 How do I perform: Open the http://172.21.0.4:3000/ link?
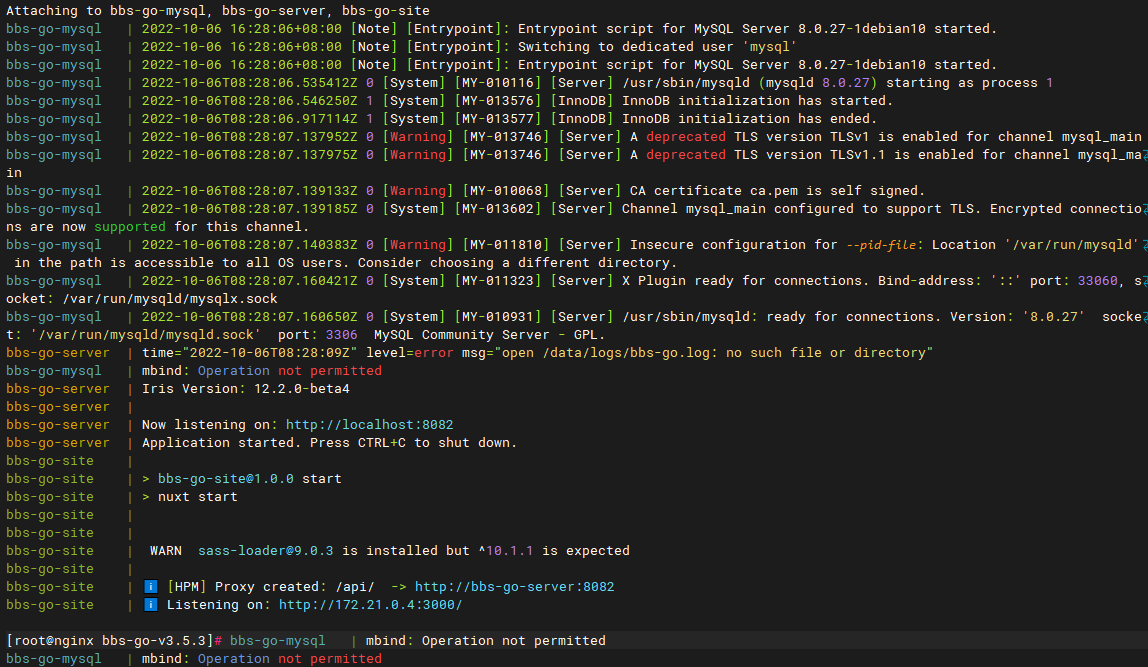tap(370, 605)
